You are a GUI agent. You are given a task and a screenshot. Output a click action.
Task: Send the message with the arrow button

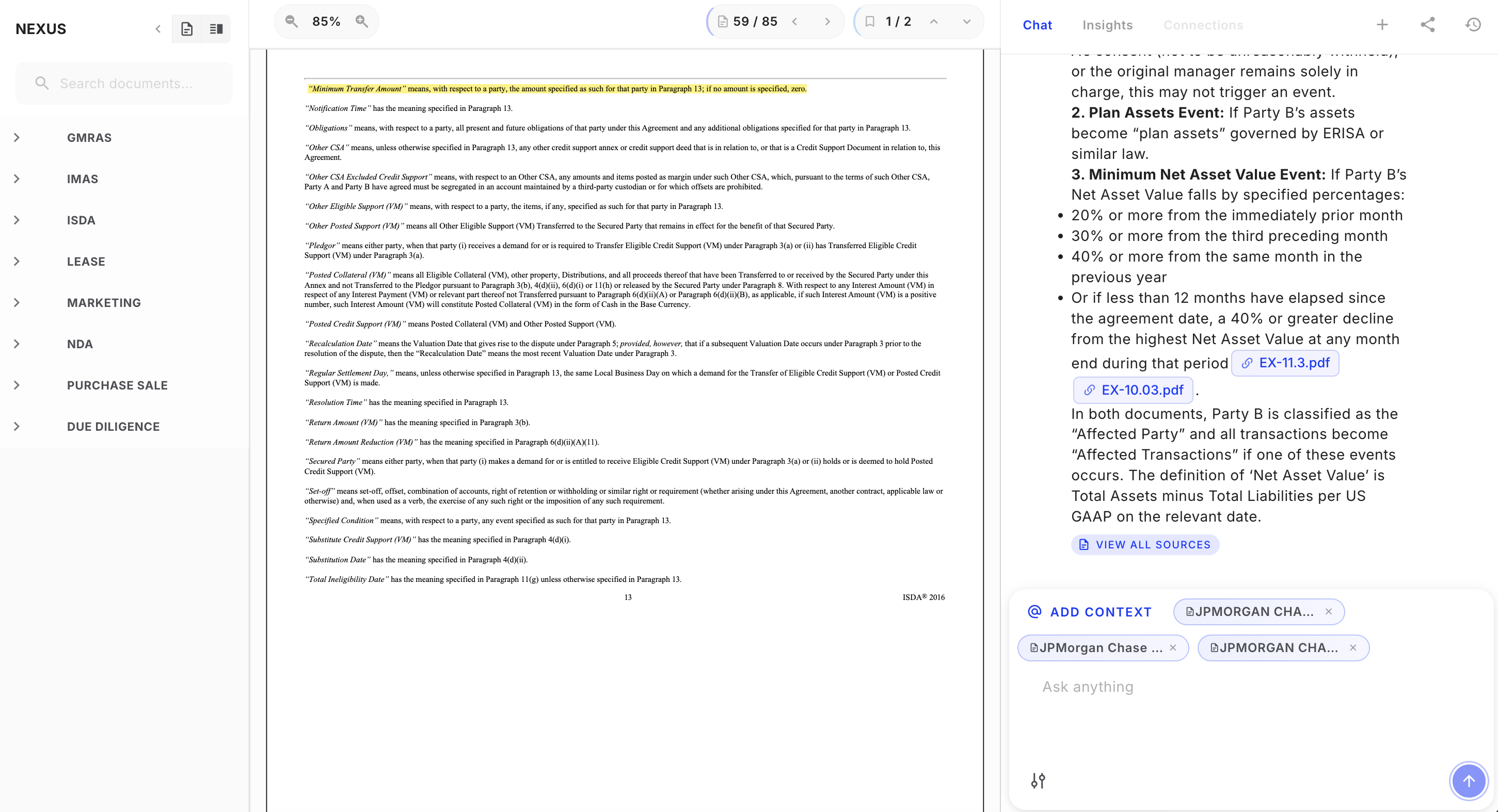pyautogui.click(x=1469, y=781)
